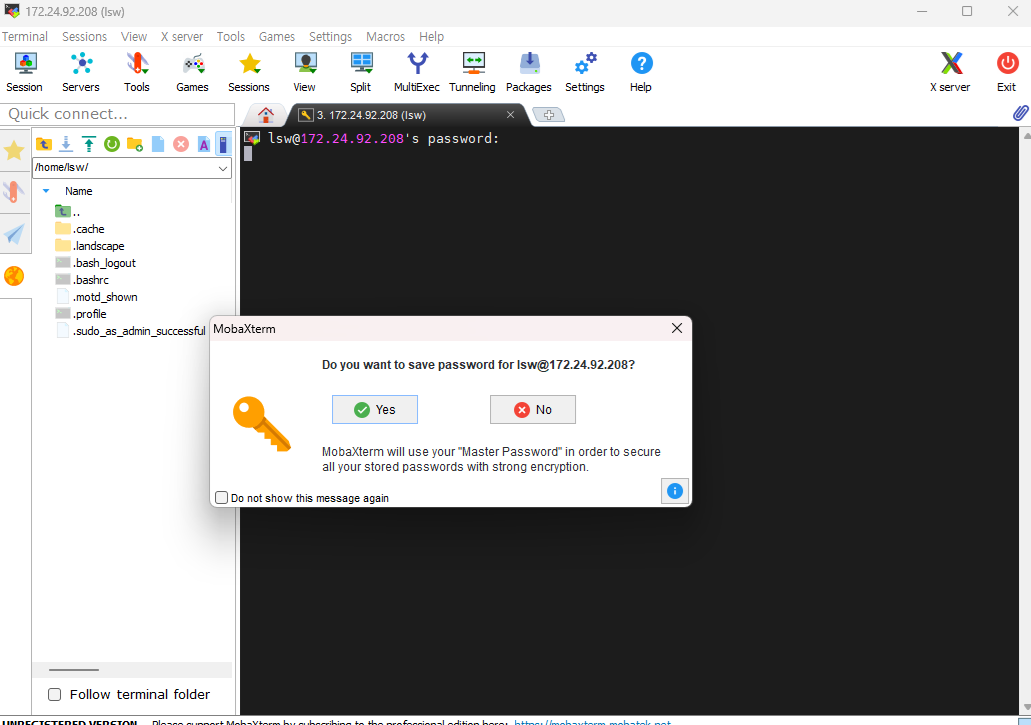The image size is (1031, 725).
Task: Open the Games menu
Action: 277,37
